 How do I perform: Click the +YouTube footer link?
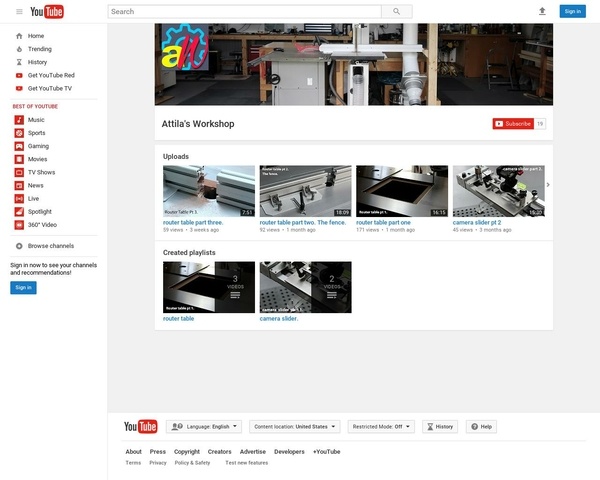click(326, 452)
